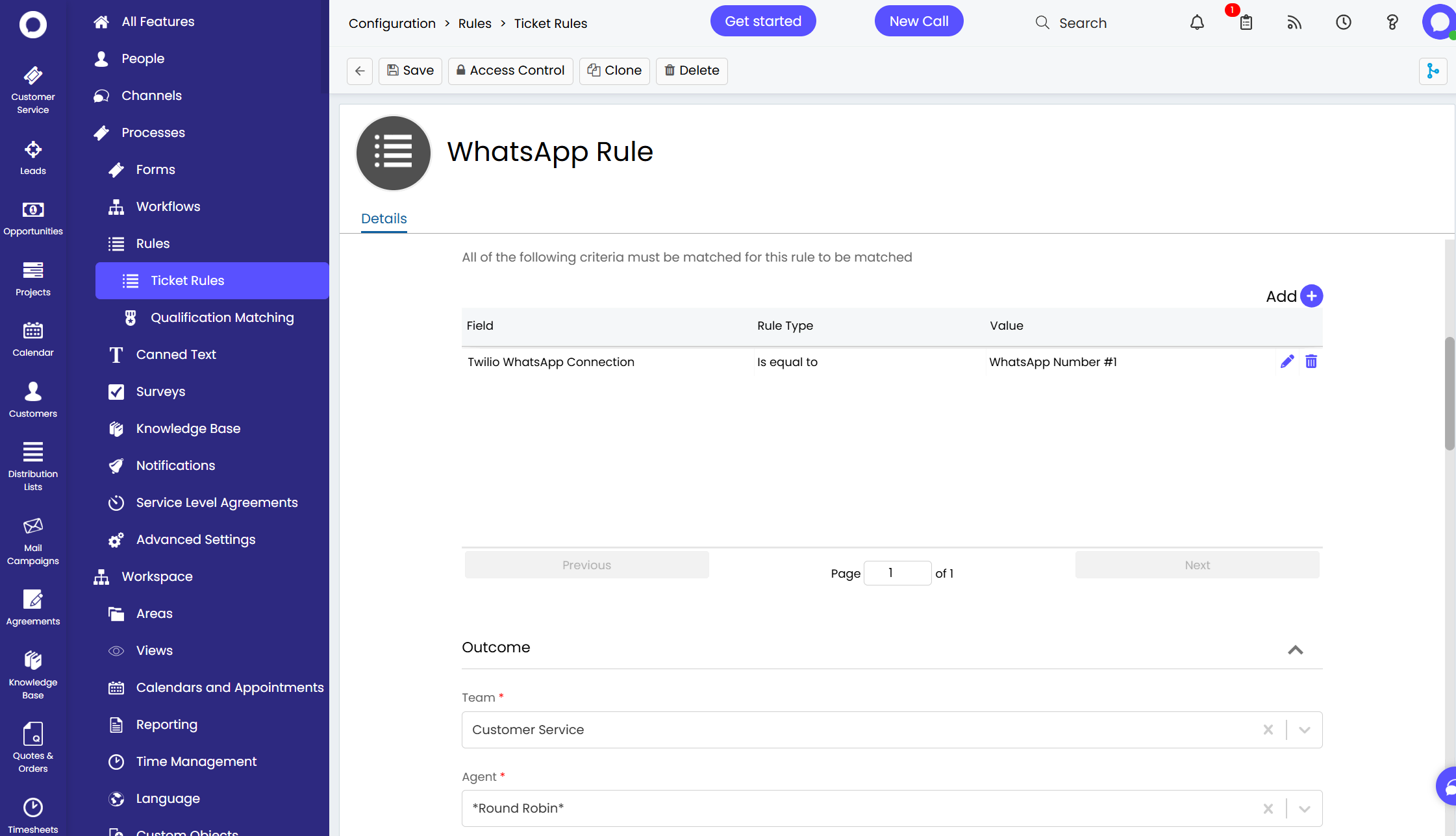Open the notifications bell icon
This screenshot has width=1456, height=836.
pyautogui.click(x=1197, y=23)
